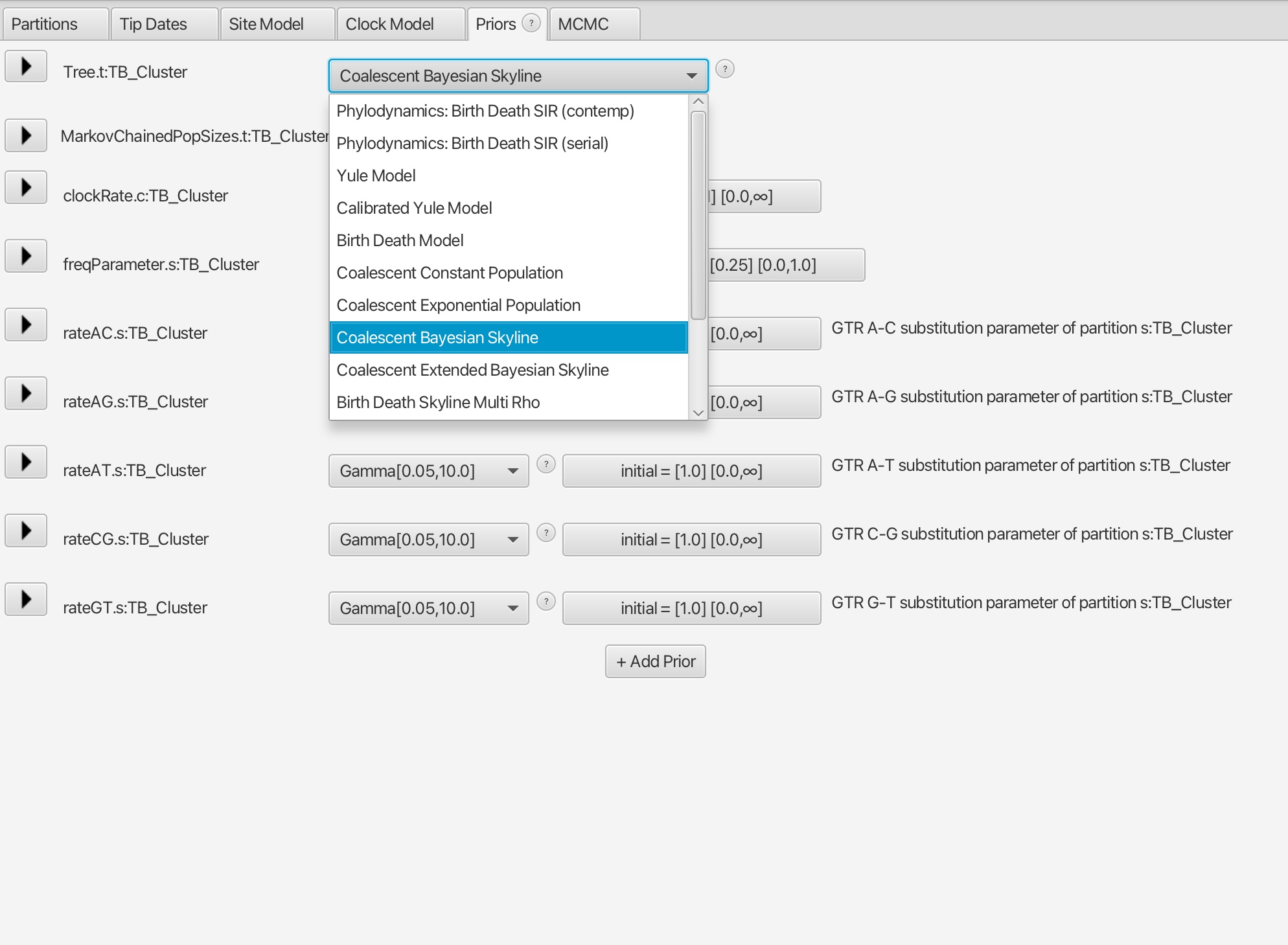
Task: Open rateAT Gamma distribution dropdown
Action: pyautogui.click(x=428, y=471)
